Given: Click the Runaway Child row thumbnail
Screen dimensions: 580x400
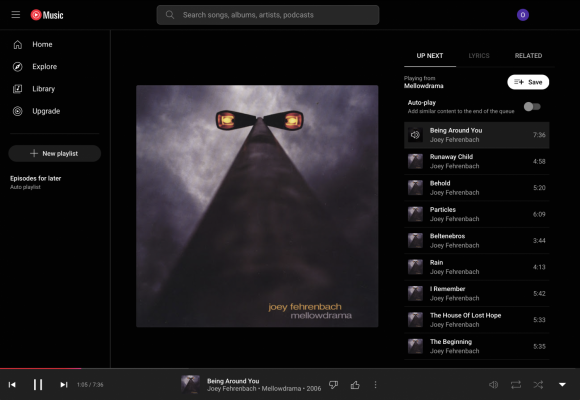Looking at the screenshot, I should tap(415, 161).
